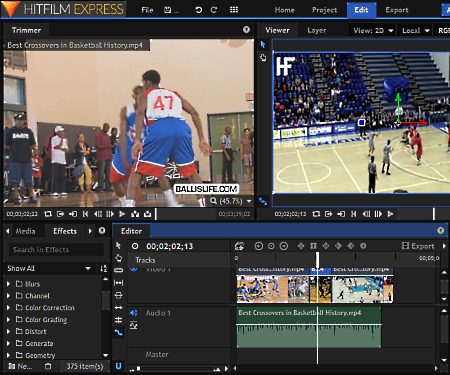Click the effects sort order button
This screenshot has width=450, height=375.
pyautogui.click(x=104, y=268)
